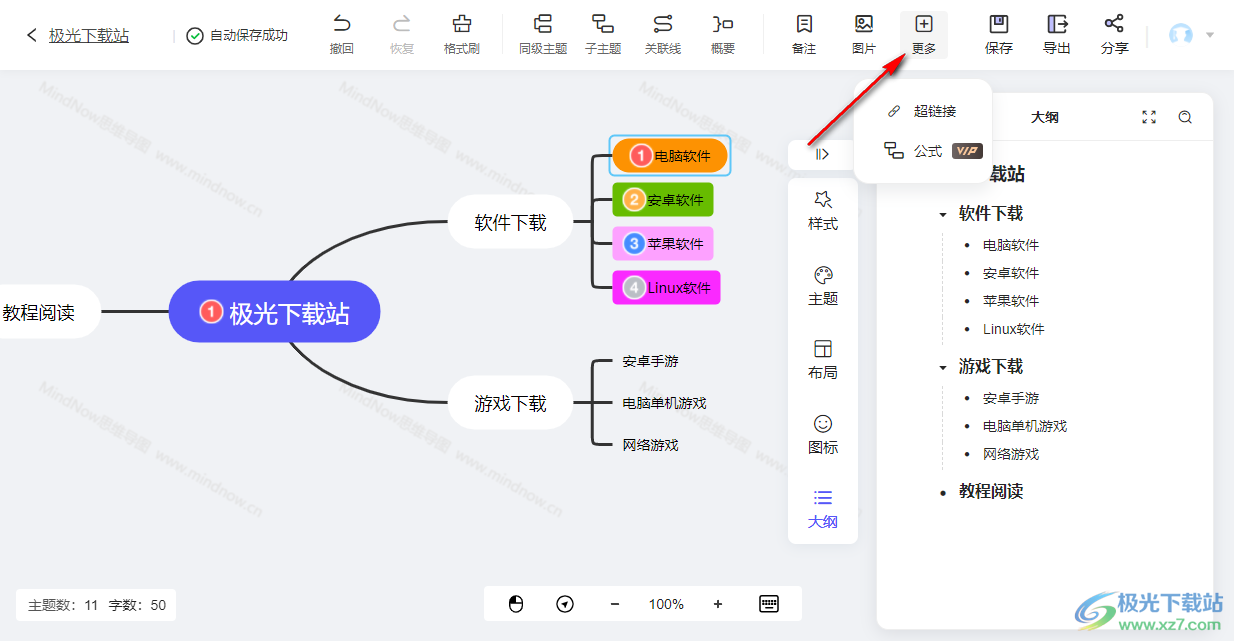Select 电脑单机游戏 in the outline
The height and width of the screenshot is (641, 1234).
coord(1025,426)
